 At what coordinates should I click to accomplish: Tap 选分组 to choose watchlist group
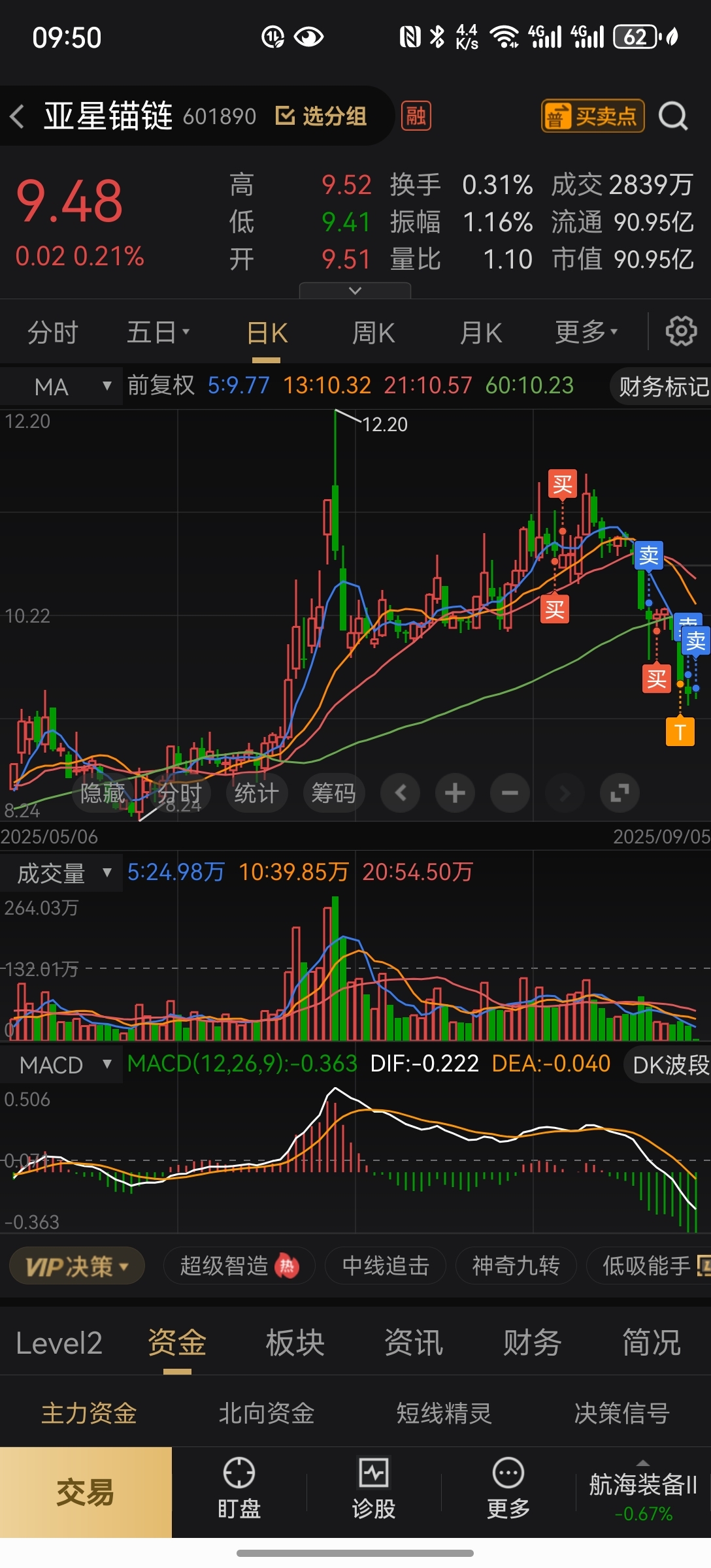click(321, 116)
